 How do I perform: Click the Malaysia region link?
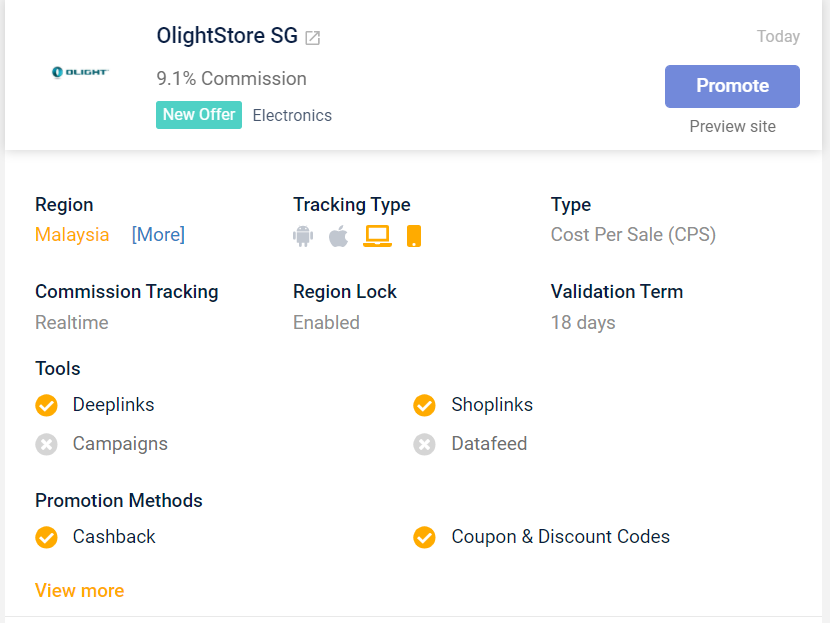72,234
